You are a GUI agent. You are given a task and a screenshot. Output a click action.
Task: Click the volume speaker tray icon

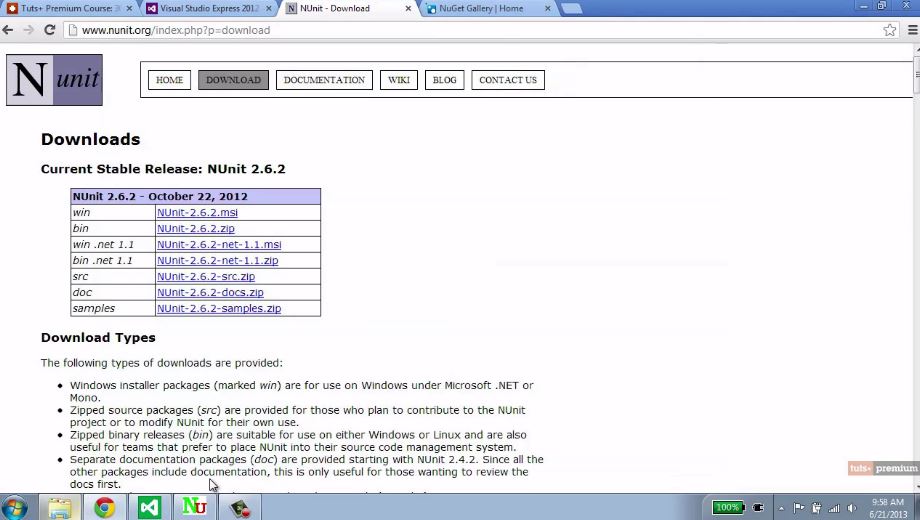click(852, 508)
